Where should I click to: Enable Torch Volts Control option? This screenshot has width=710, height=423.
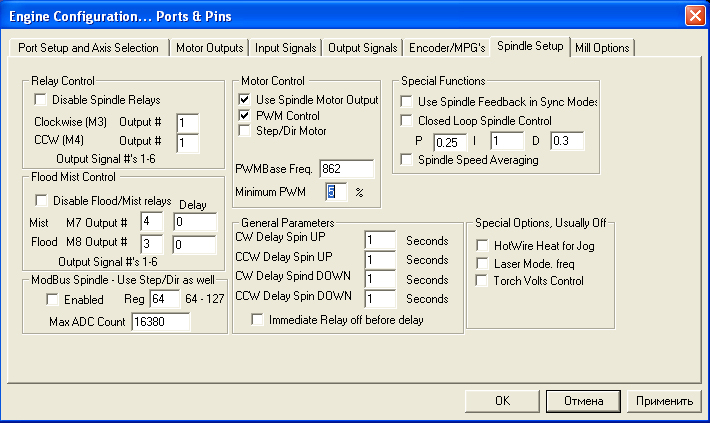(483, 280)
